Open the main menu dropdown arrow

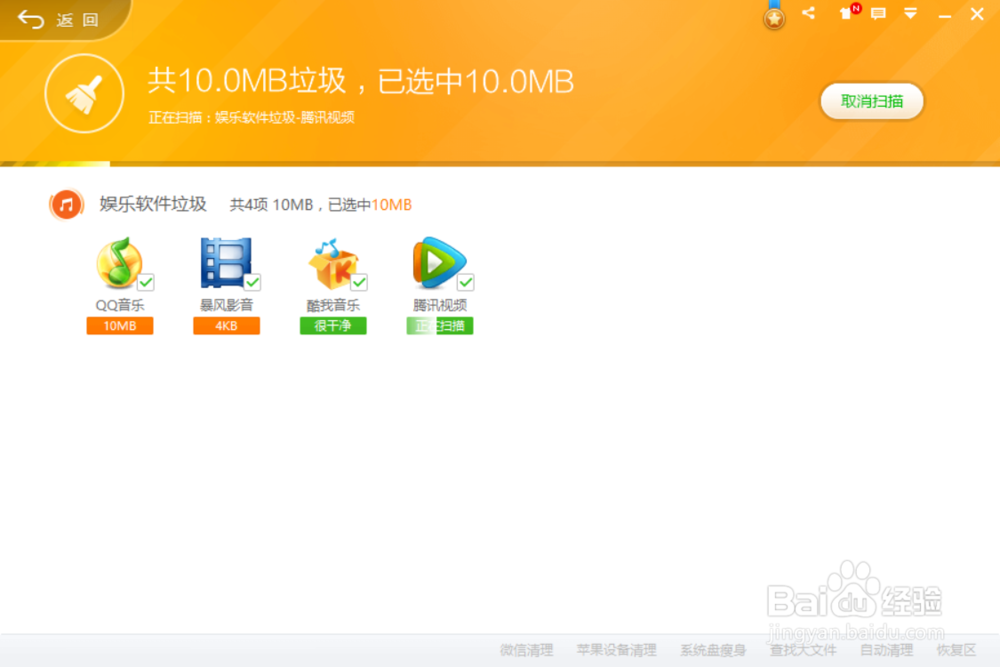pyautogui.click(x=911, y=13)
